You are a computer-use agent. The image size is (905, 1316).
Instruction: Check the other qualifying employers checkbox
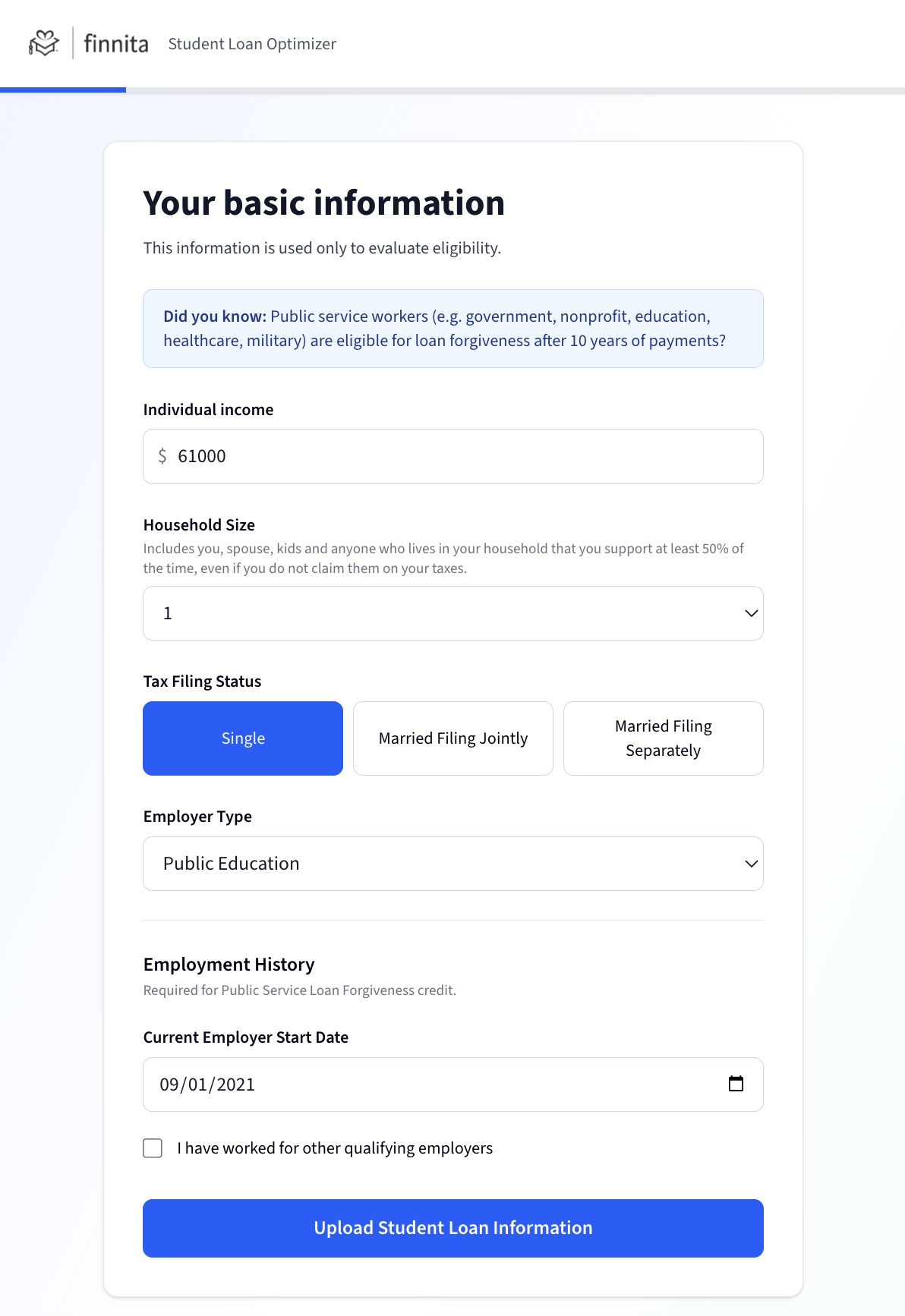click(x=153, y=1148)
